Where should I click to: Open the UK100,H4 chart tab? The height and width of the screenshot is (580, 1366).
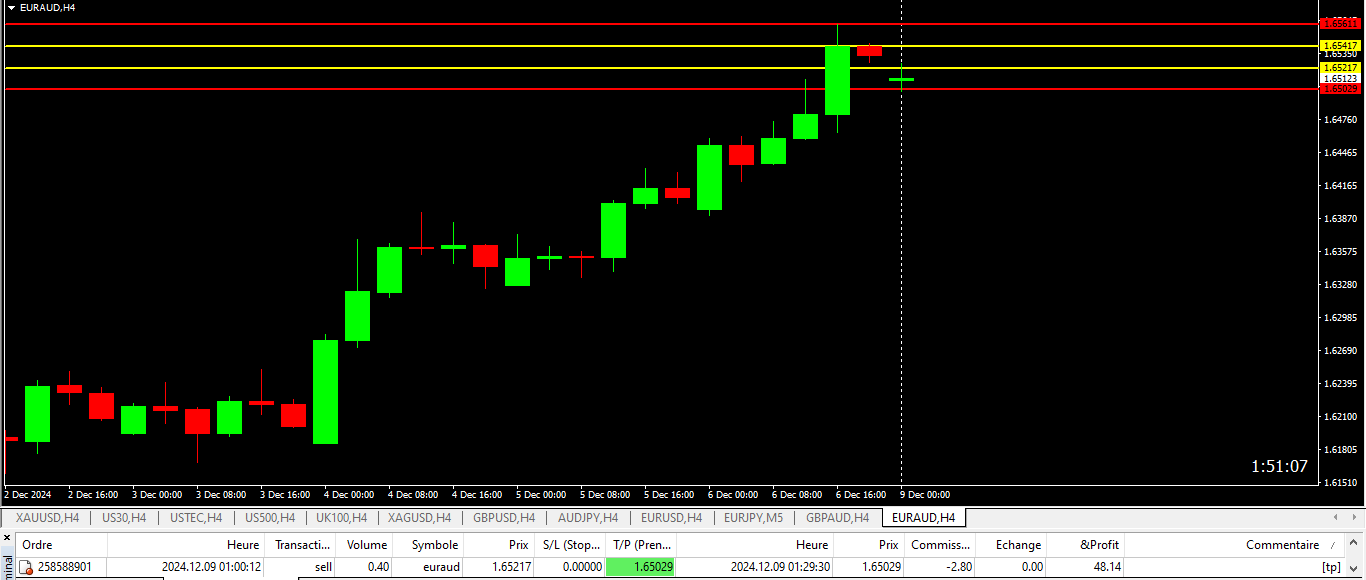tap(341, 518)
